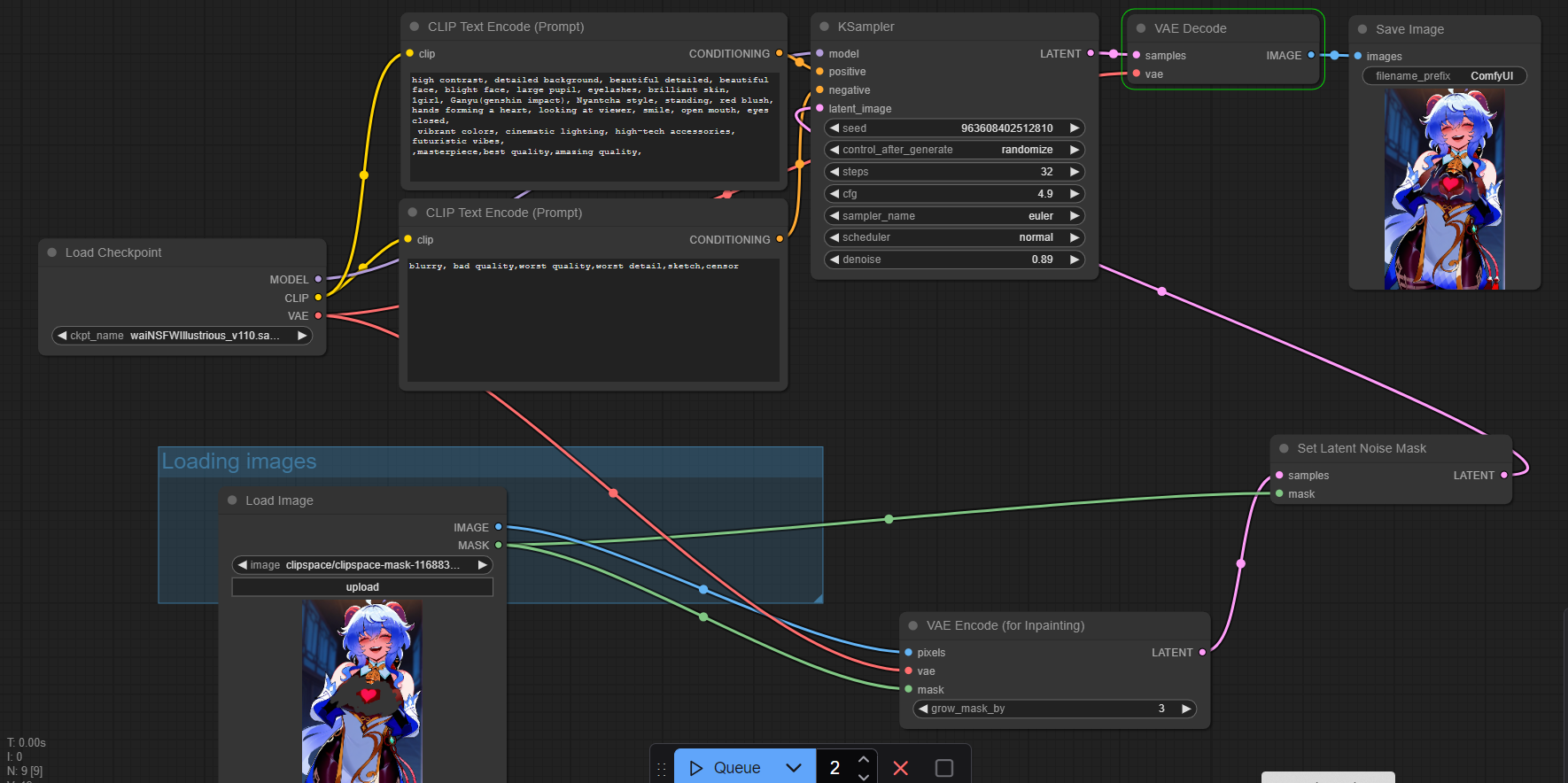Select previous sampler_name with left arrow
Screen dimensions: 1568x783
tap(834, 216)
